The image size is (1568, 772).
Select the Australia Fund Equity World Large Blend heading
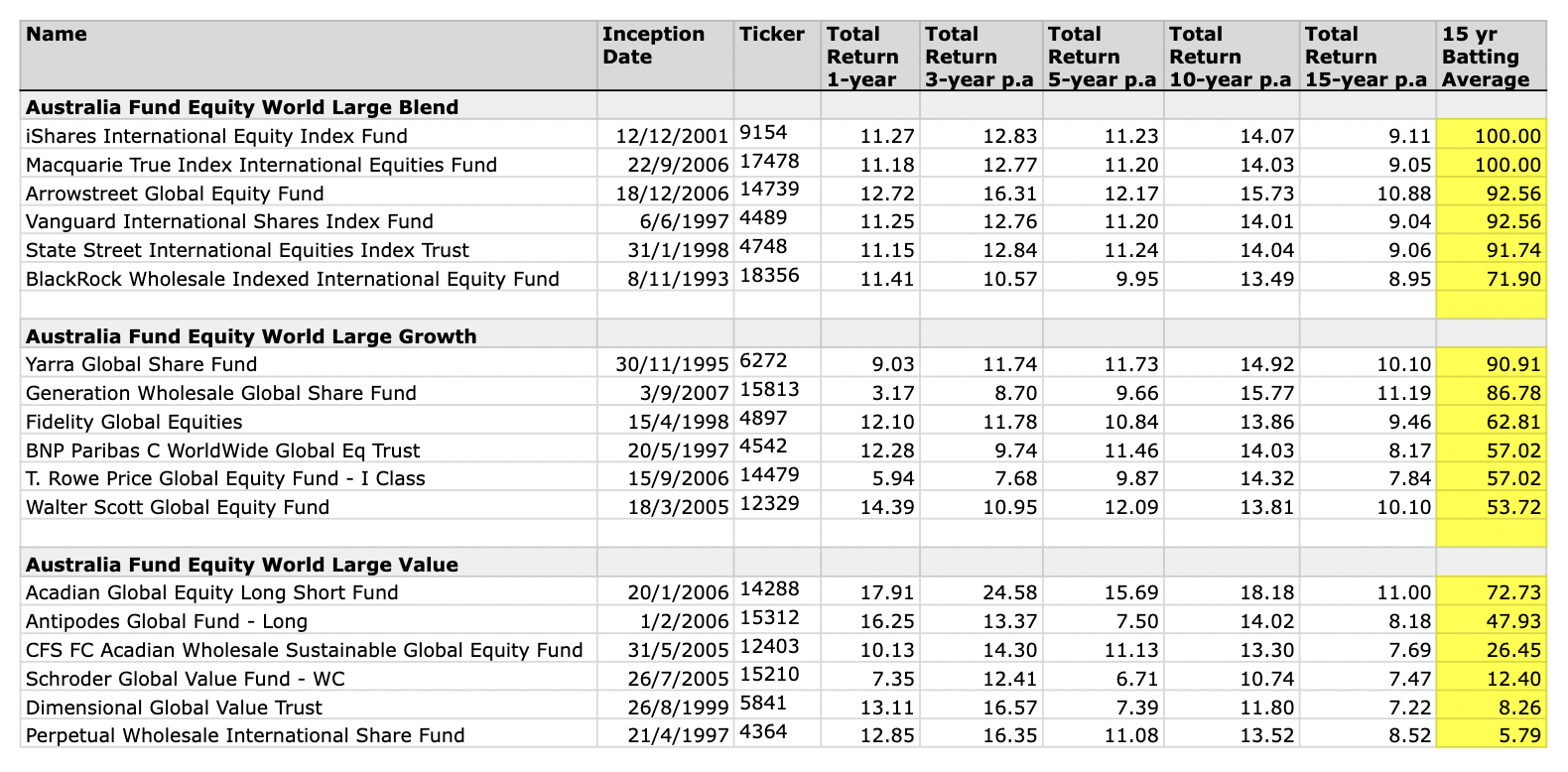[x=242, y=107]
